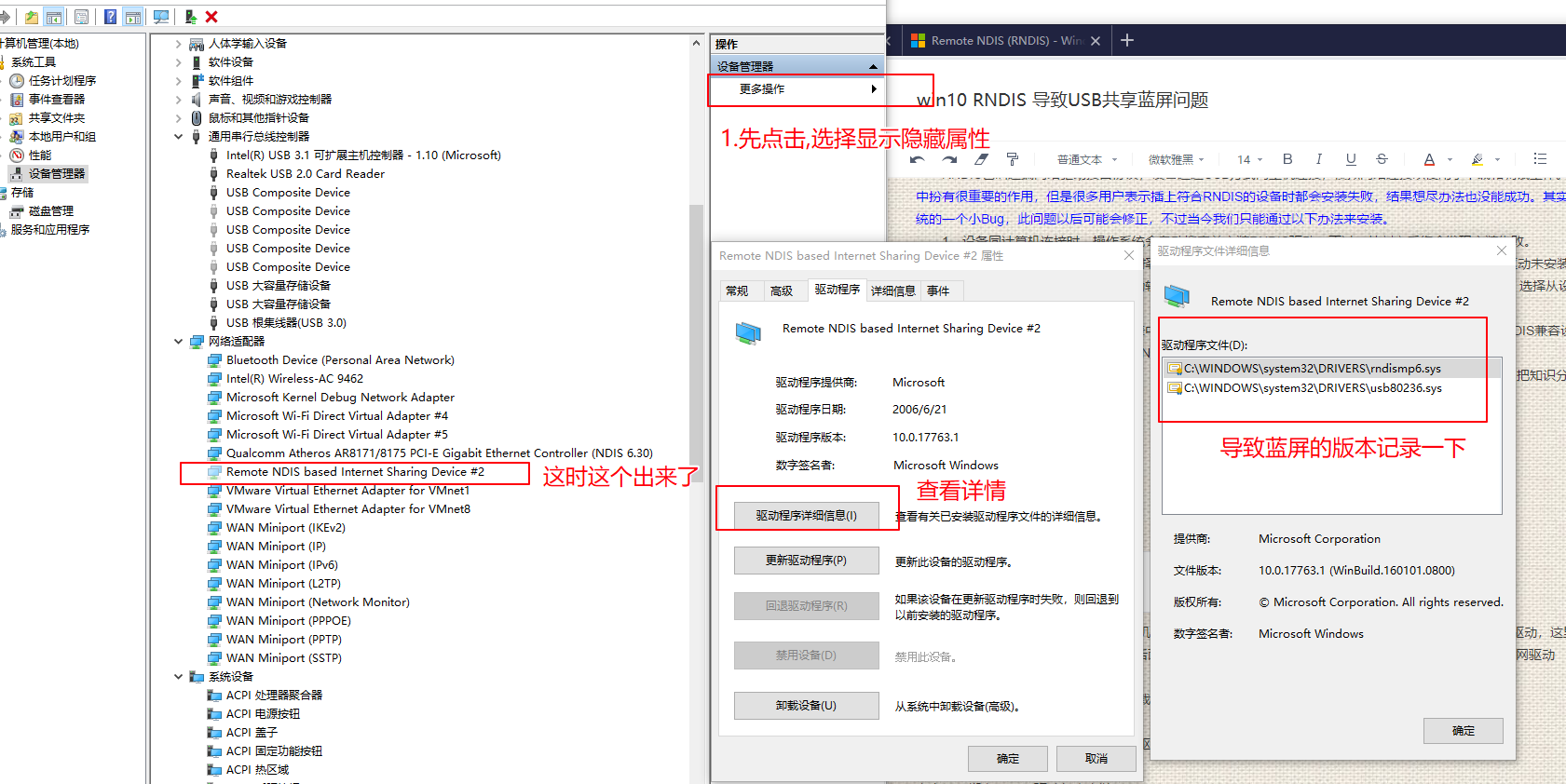Open a new browser tab with plus button
Screen dimensions: 1566x784
tap(1127, 40)
